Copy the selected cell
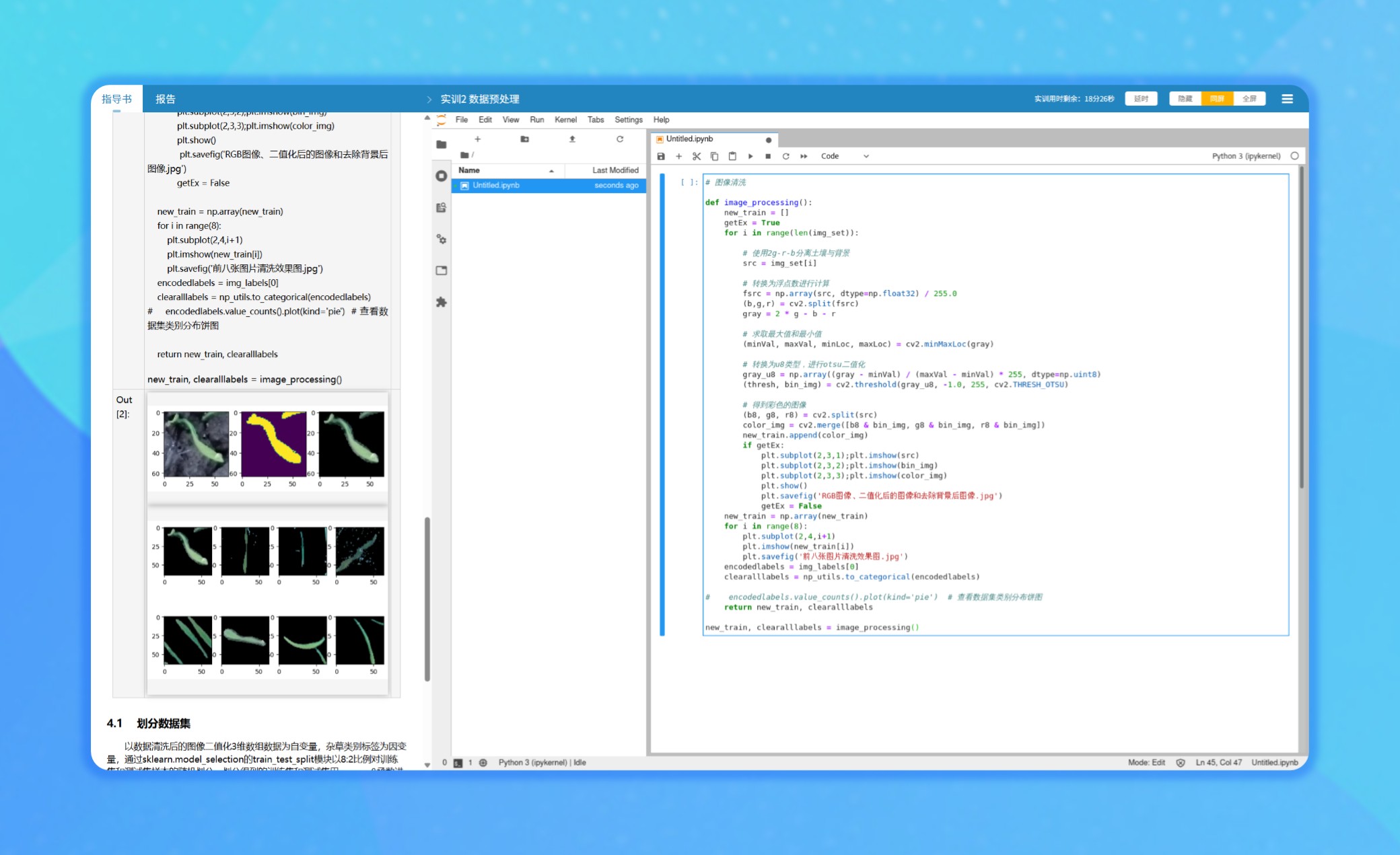 coord(714,156)
